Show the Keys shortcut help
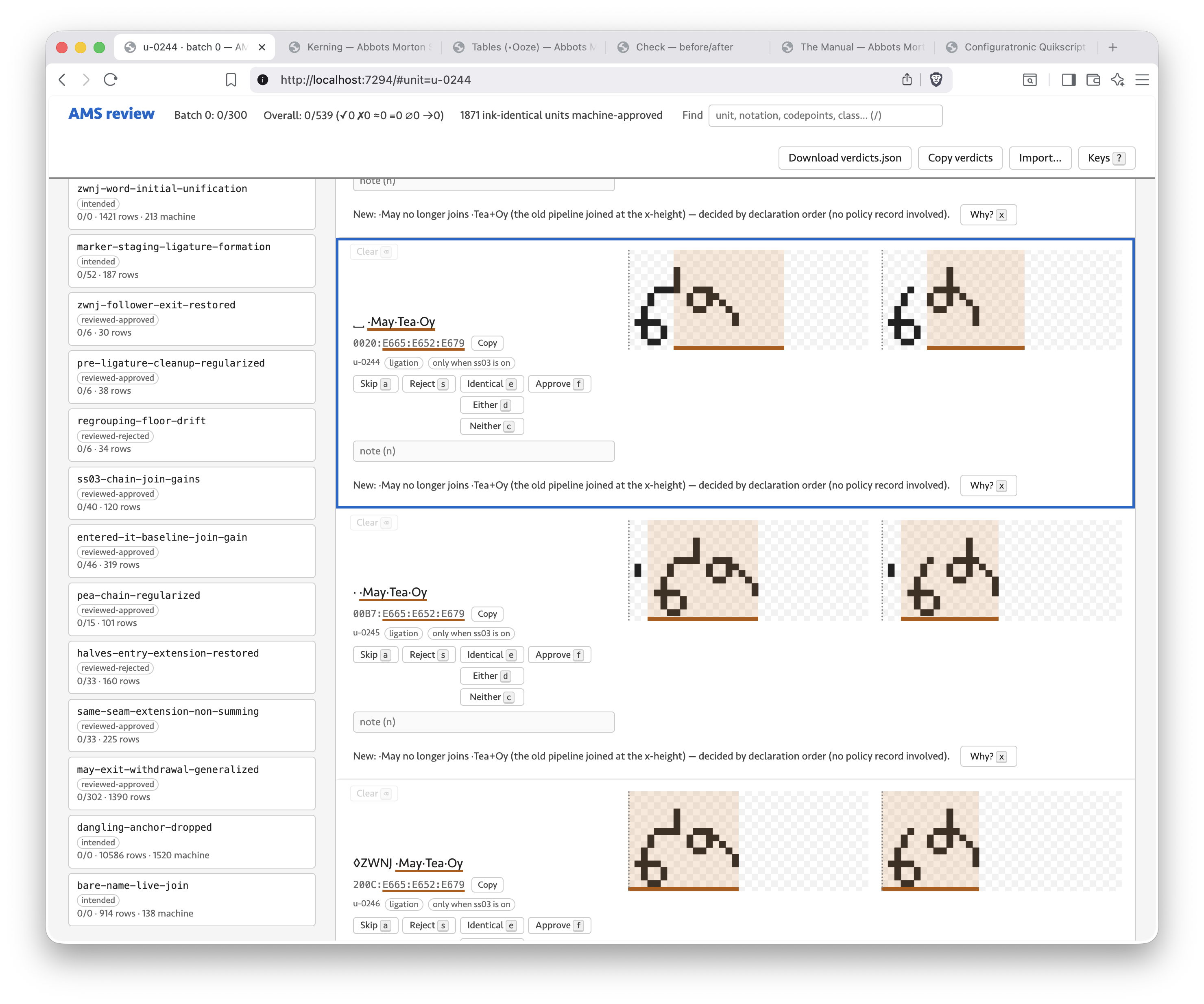 pos(1106,158)
